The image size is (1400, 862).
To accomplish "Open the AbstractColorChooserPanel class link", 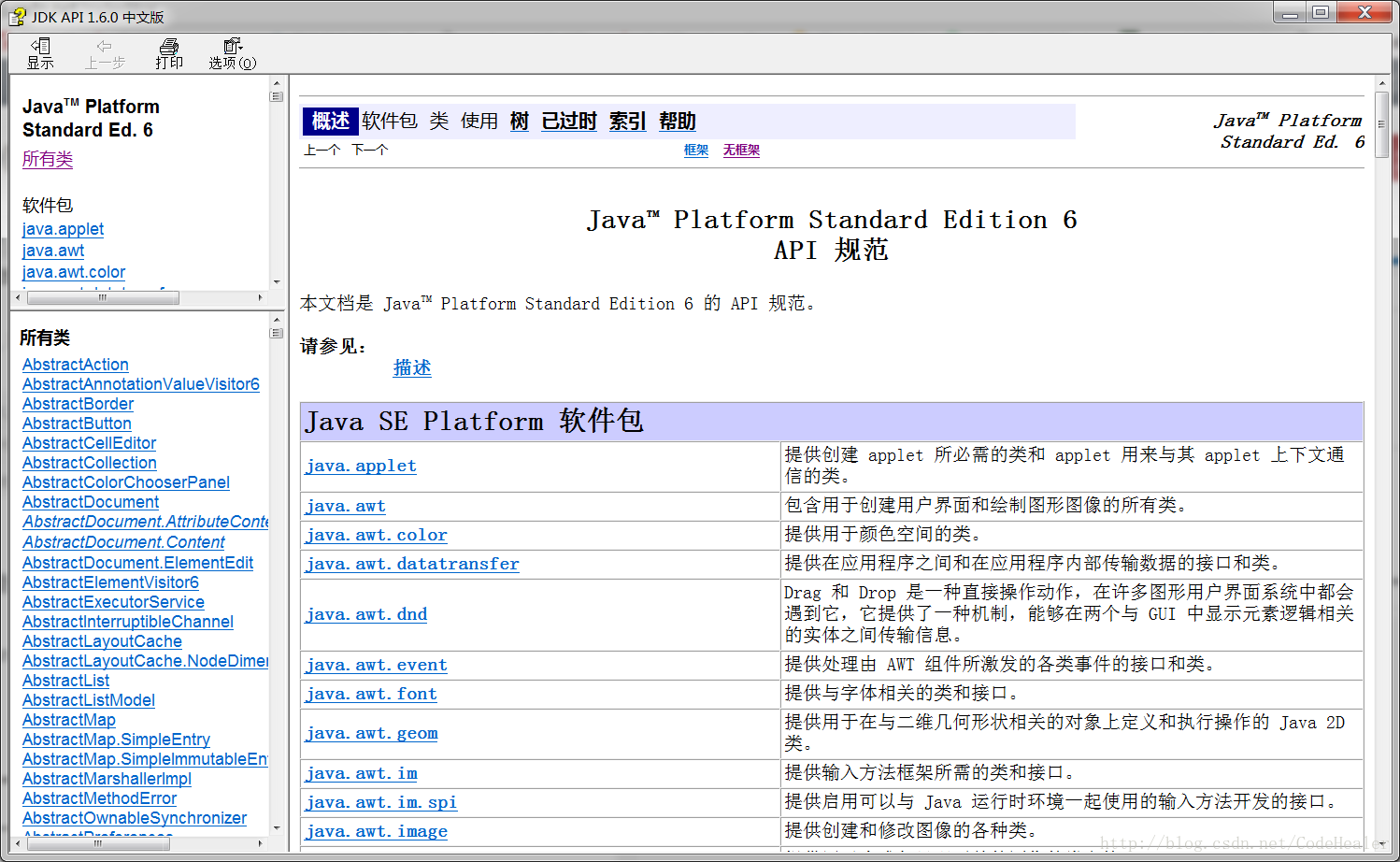I will pyautogui.click(x=126, y=482).
